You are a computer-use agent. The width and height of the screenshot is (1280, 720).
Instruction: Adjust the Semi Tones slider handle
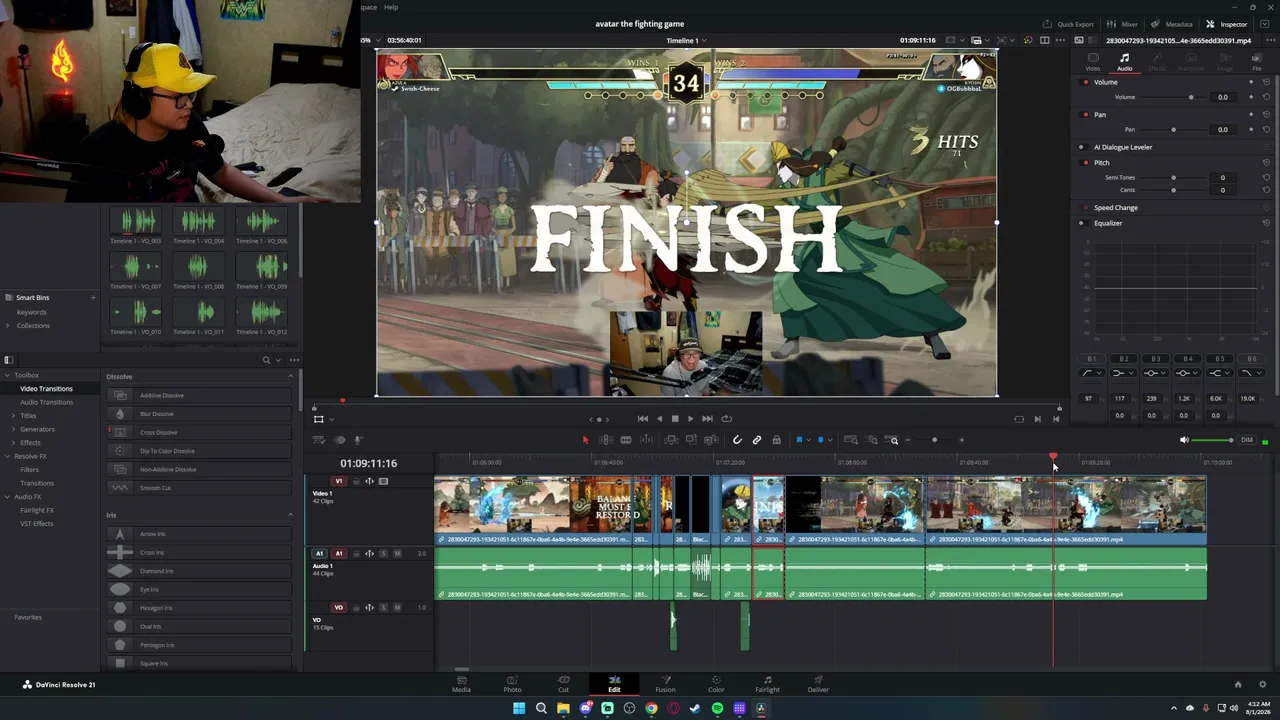tap(1173, 178)
